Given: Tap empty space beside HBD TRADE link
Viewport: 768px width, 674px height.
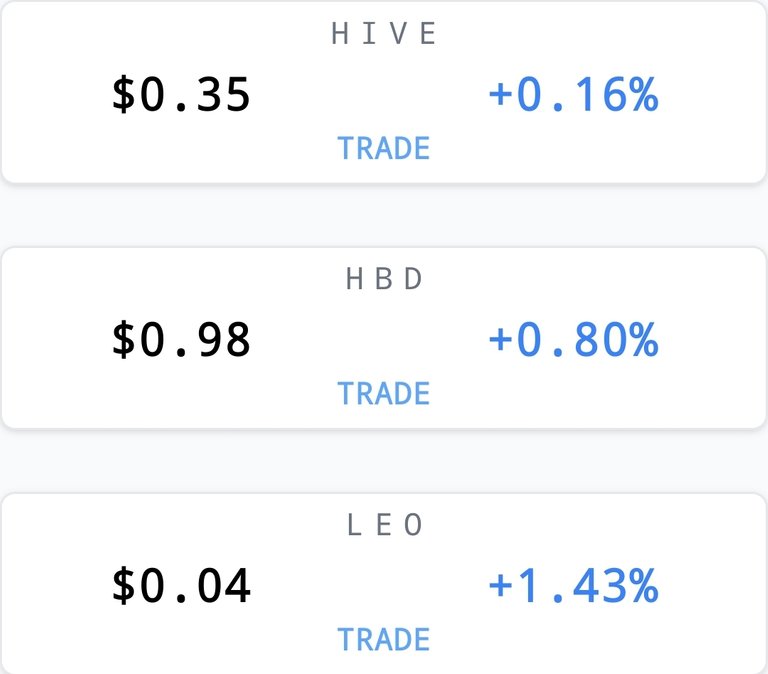Looking at the screenshot, I should (563, 394).
